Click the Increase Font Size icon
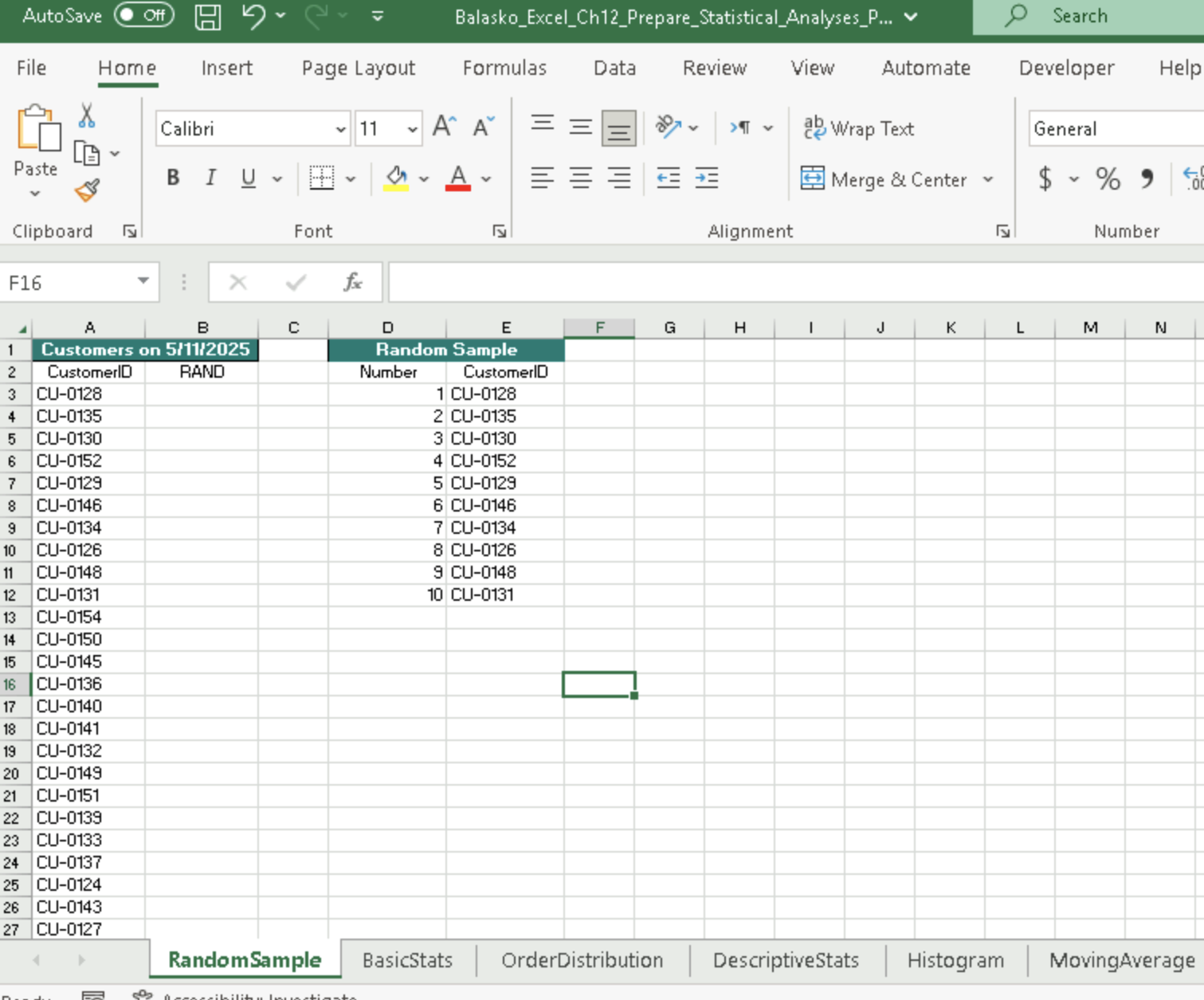Screen dimensions: 1204x1000 (443, 124)
